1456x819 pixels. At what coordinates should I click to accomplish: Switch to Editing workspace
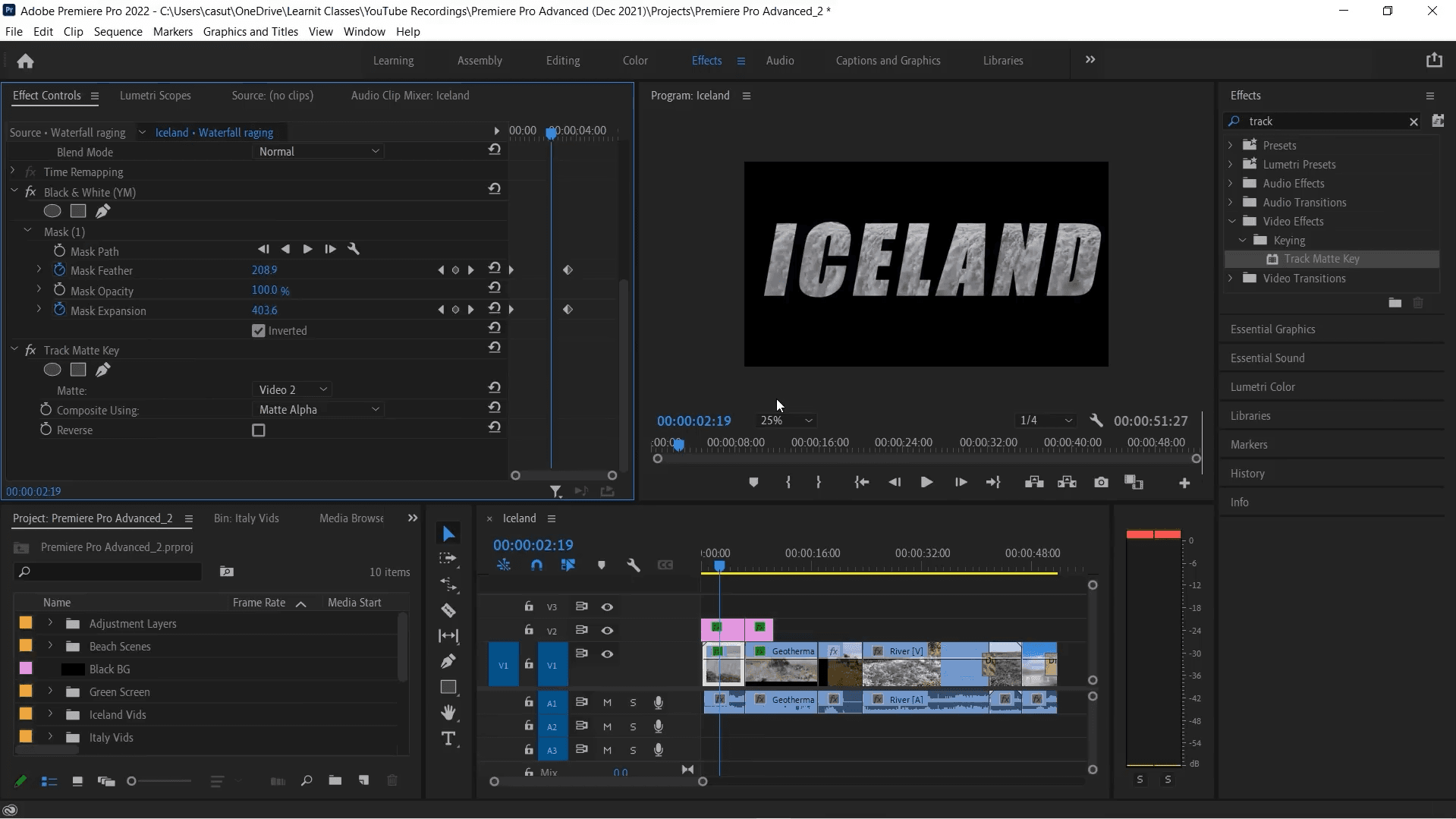563,61
